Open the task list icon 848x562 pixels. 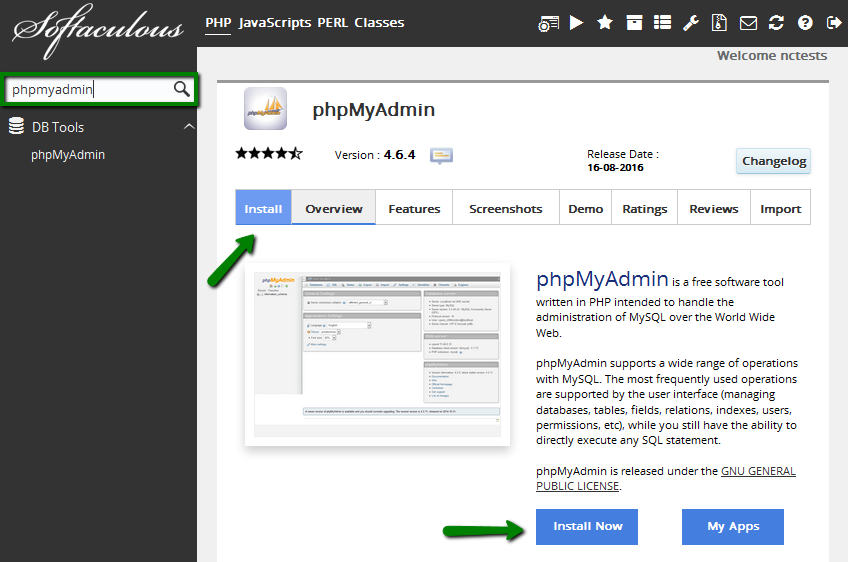pyautogui.click(x=662, y=23)
